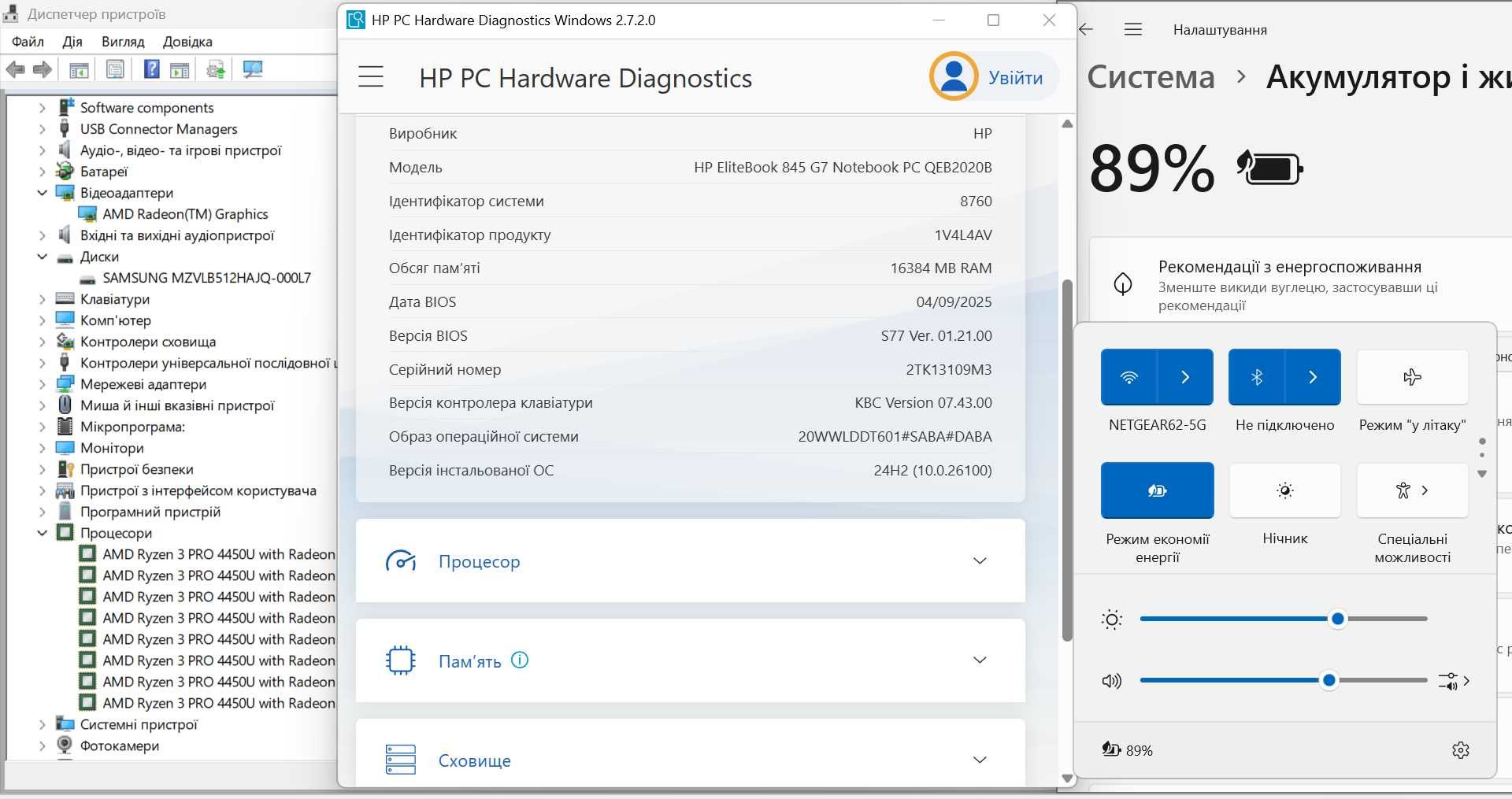Expand Мережеві адаптери tree node
Screen dimensions: 1512x799
pos(43,384)
